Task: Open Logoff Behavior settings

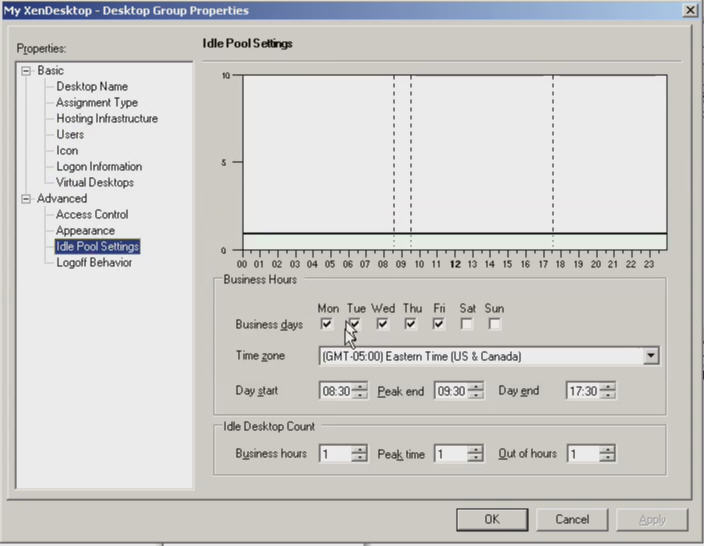Action: pos(93,263)
